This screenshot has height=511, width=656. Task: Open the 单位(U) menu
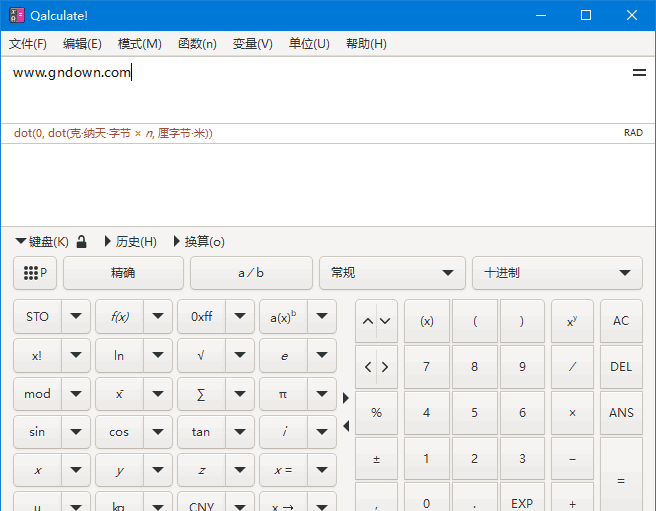coord(309,44)
